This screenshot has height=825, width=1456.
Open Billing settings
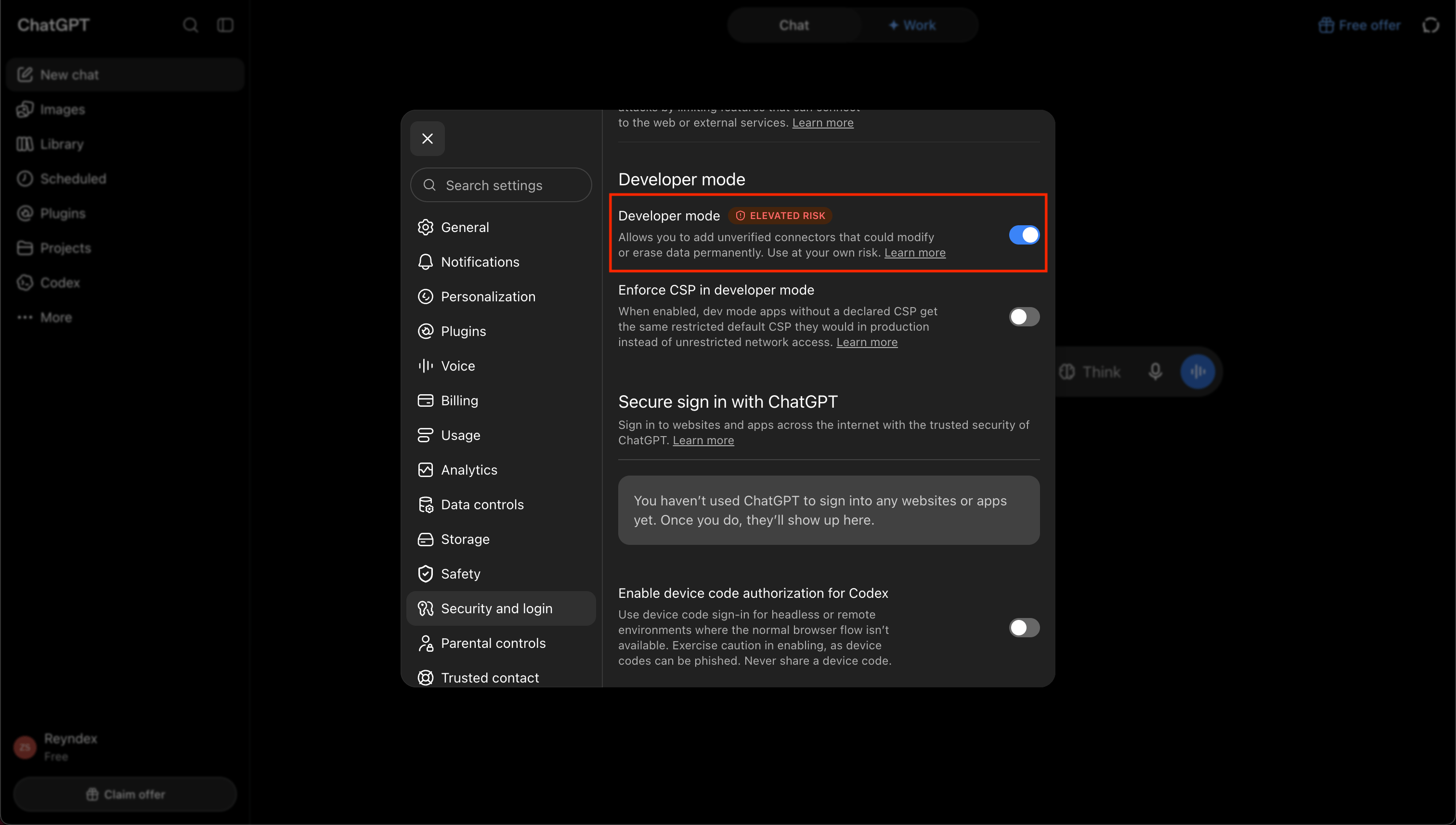click(x=501, y=400)
